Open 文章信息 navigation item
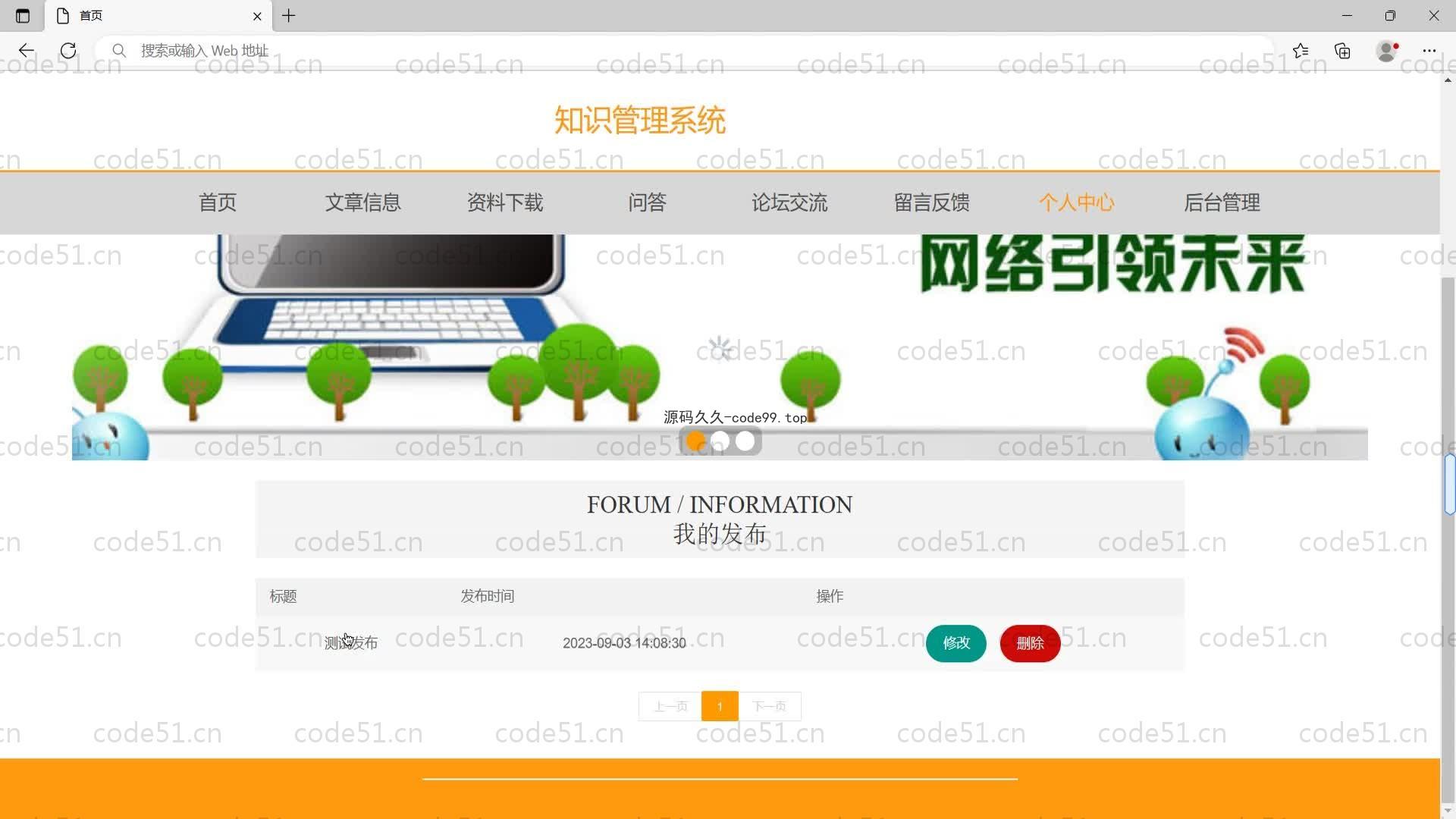This screenshot has width=1456, height=819. [x=362, y=202]
